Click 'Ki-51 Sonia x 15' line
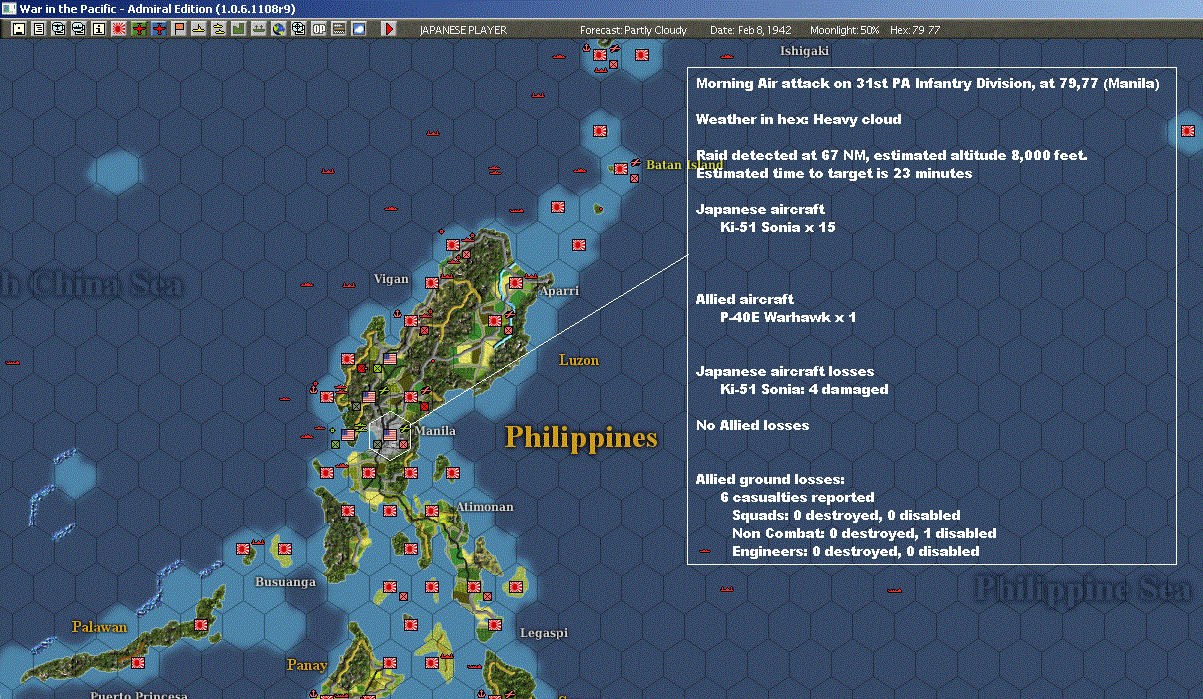The height and width of the screenshot is (699, 1203). tap(778, 227)
